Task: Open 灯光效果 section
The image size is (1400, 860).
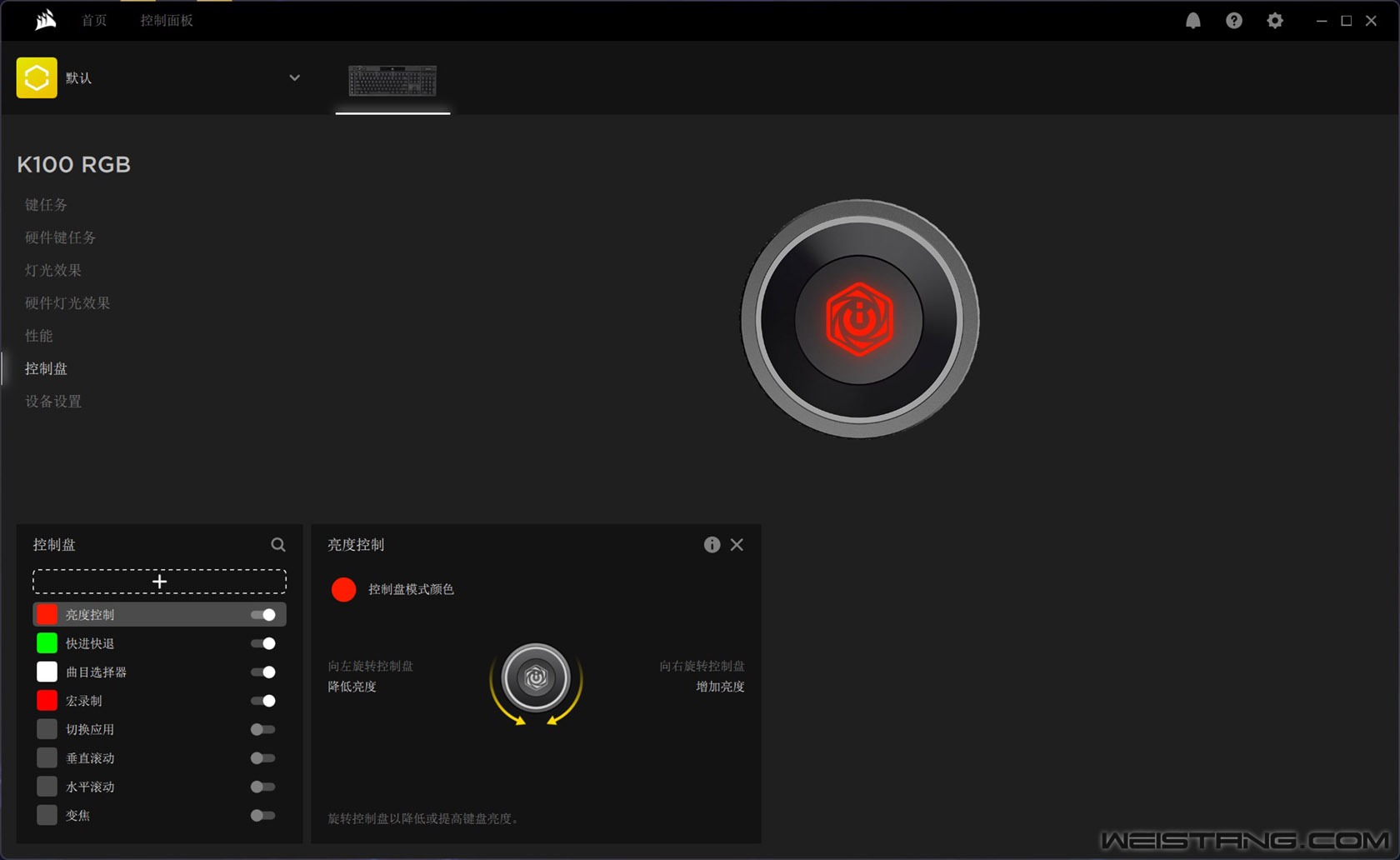Action: click(x=53, y=270)
